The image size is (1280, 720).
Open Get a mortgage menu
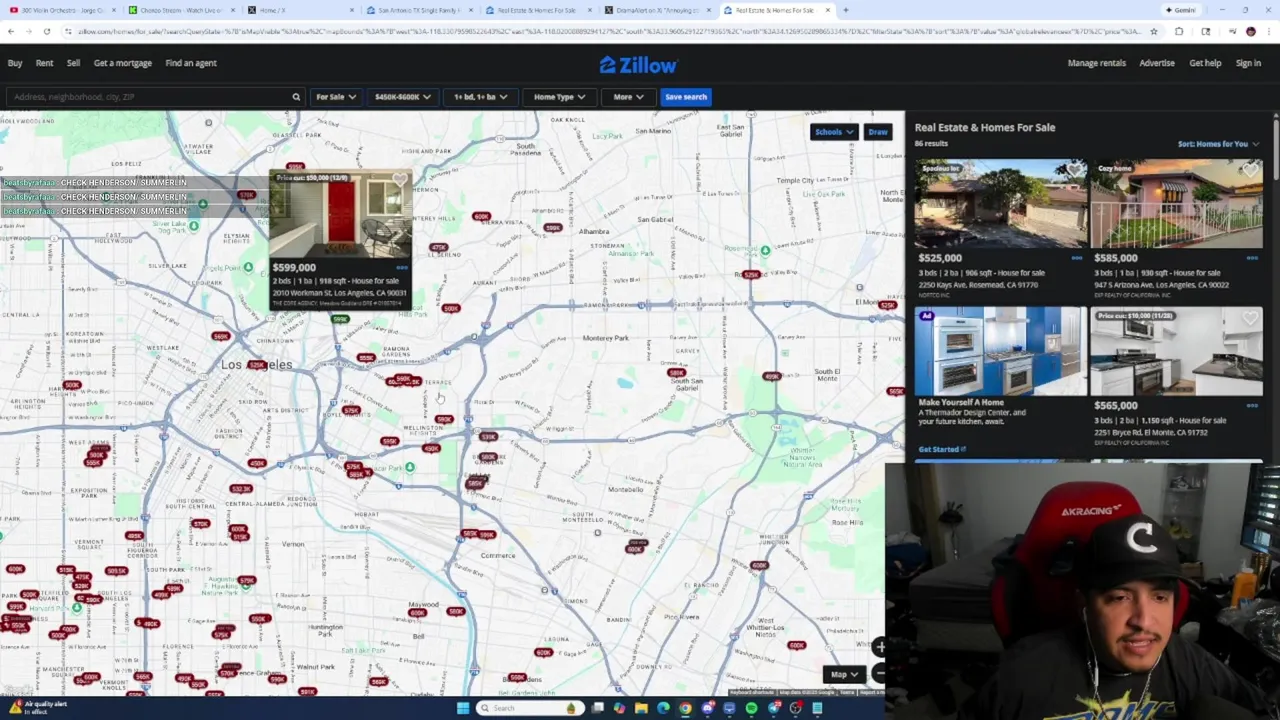click(x=123, y=63)
